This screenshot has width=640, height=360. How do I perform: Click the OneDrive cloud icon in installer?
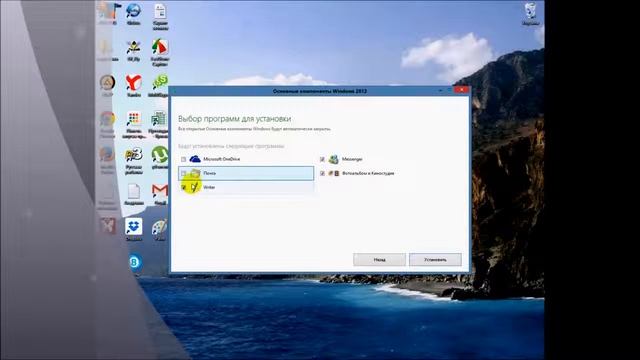195,159
